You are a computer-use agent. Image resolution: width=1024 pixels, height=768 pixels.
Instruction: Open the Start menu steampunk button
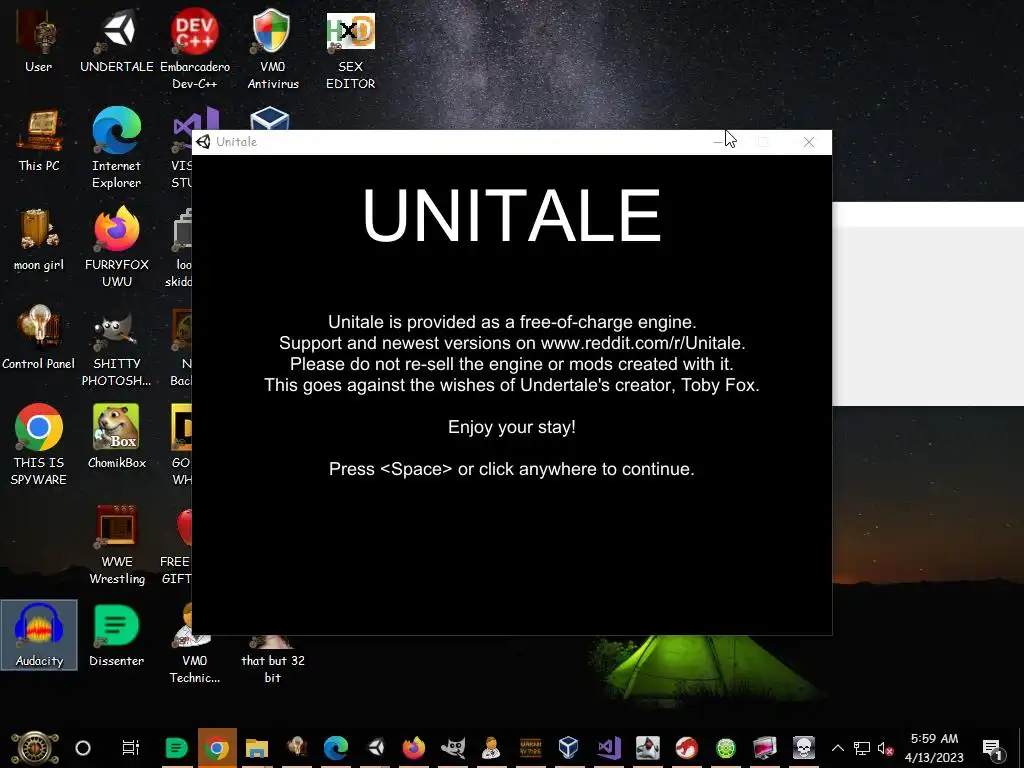tap(35, 748)
